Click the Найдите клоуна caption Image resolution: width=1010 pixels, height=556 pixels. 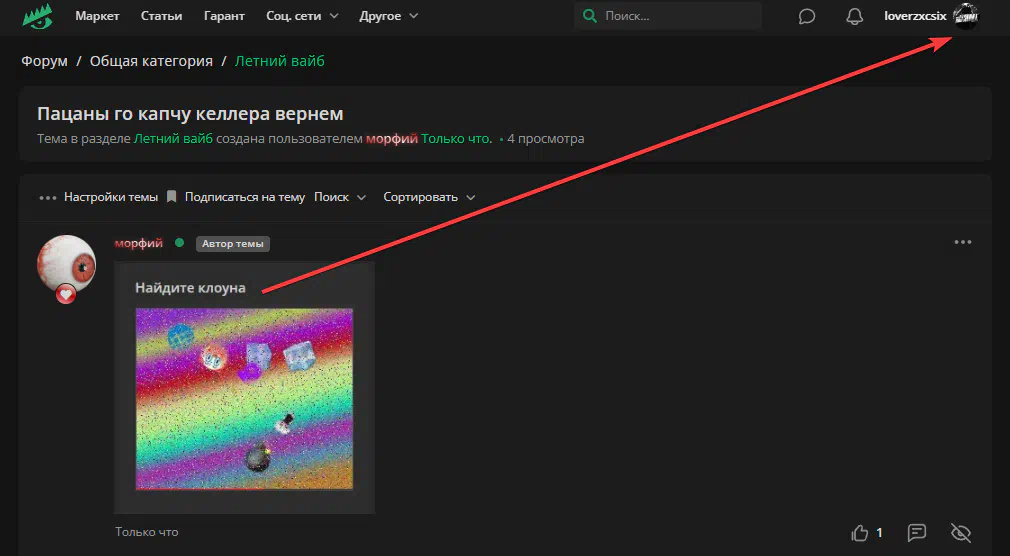click(191, 288)
